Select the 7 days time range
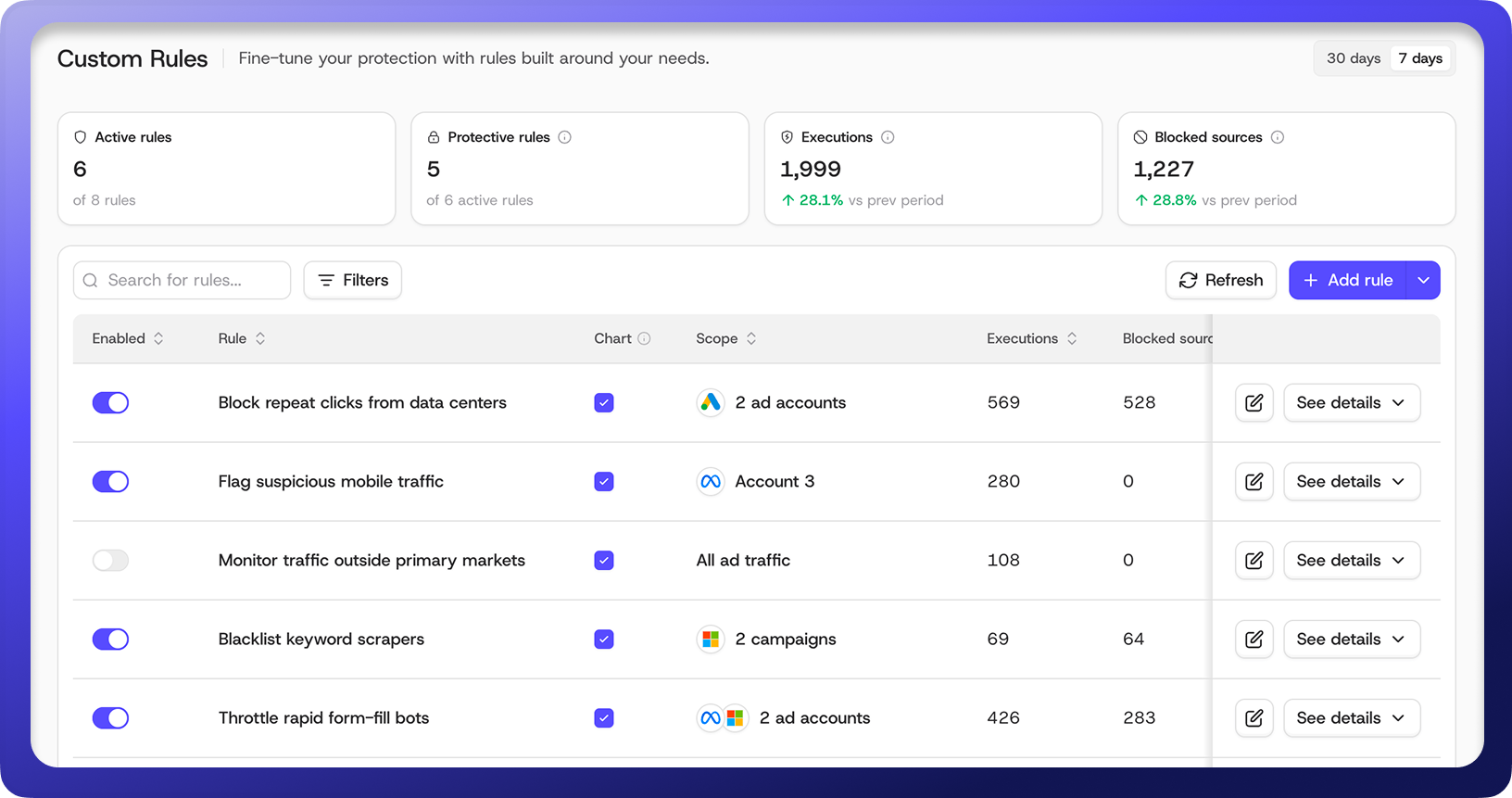1512x798 pixels. click(1420, 58)
